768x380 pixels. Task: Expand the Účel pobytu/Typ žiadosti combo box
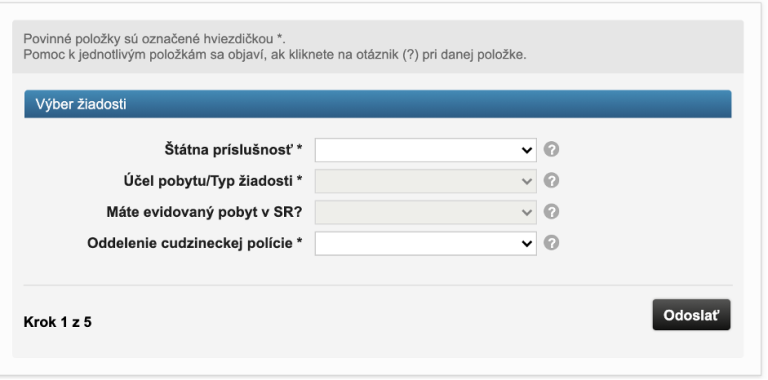[x=426, y=181]
